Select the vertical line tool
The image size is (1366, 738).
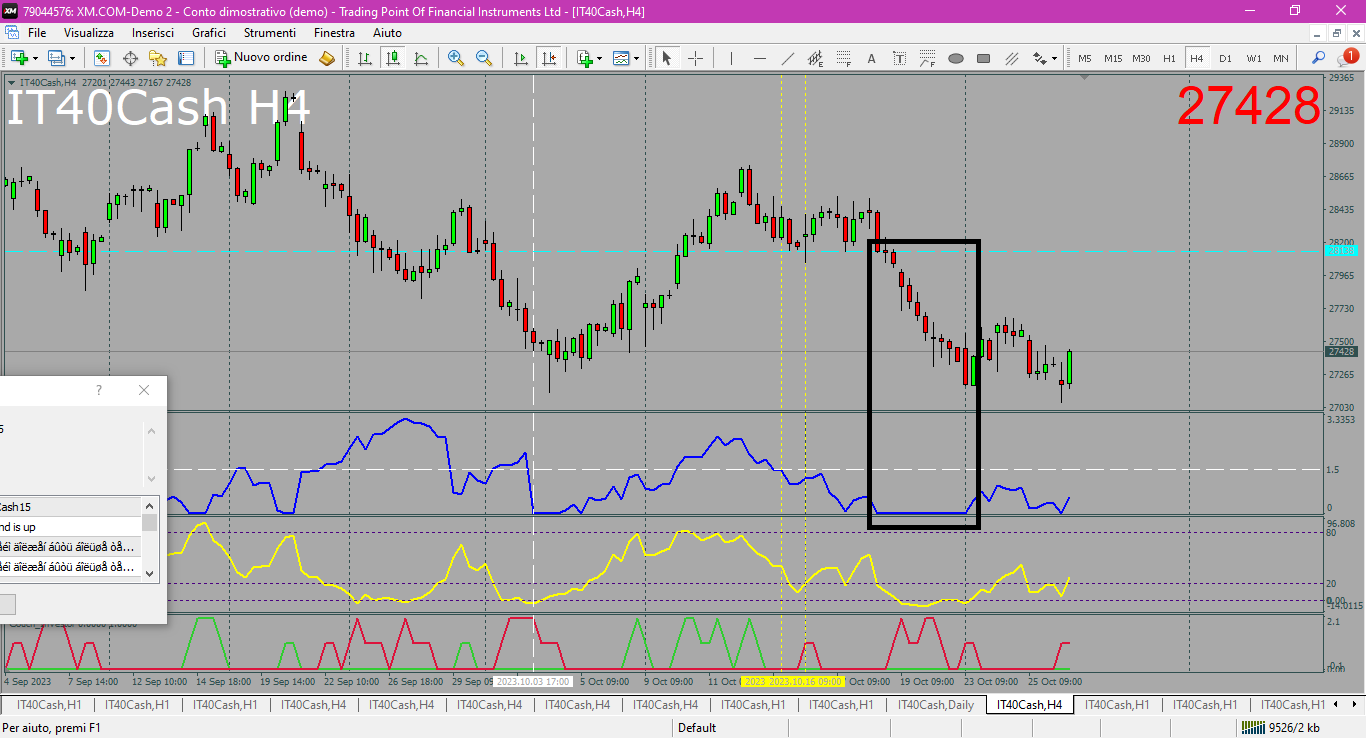tap(731, 58)
